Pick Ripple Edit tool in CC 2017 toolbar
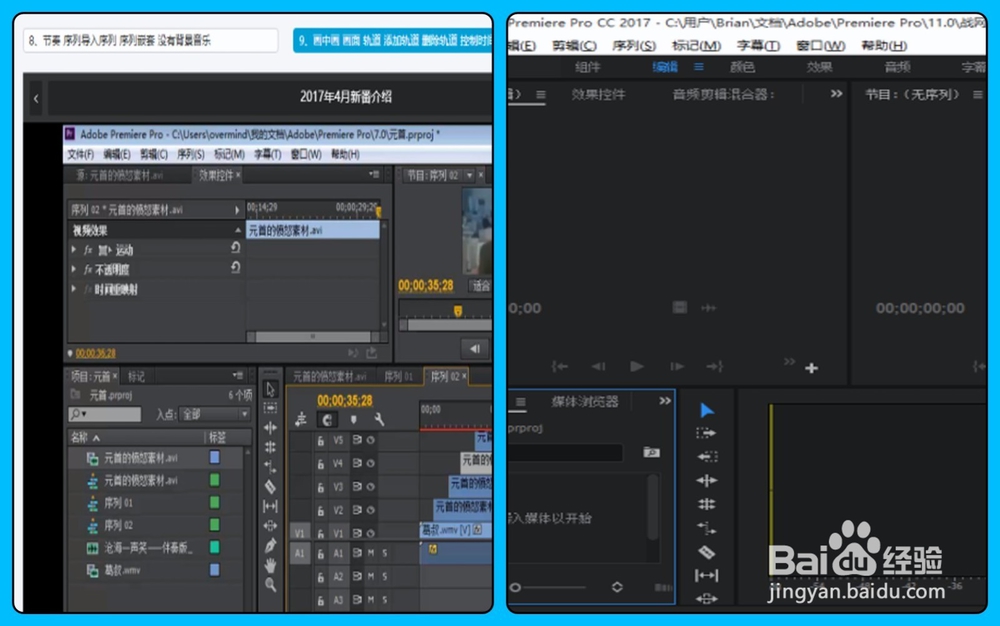Image resolution: width=1000 pixels, height=626 pixels. 707,481
